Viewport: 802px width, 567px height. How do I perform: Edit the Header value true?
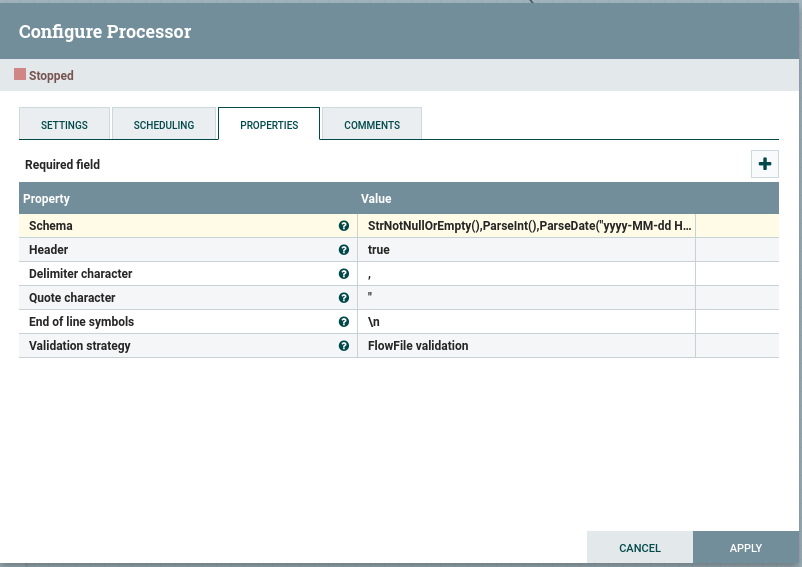tap(526, 250)
